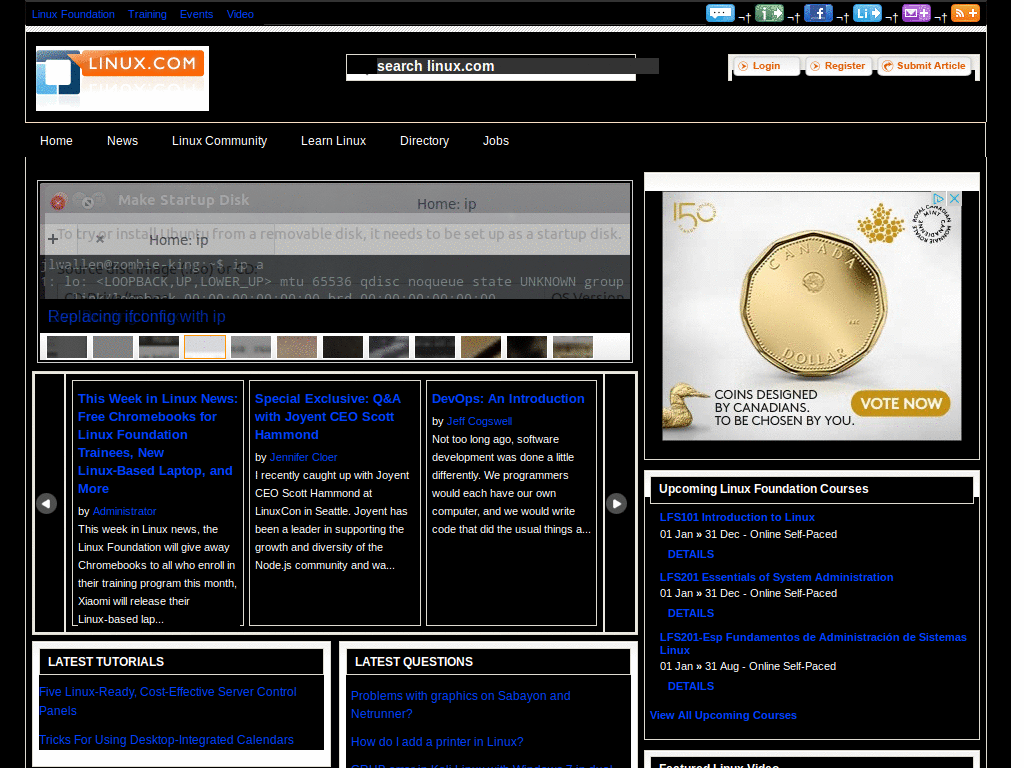Open author Jennifer Cloer's link

coord(304,457)
